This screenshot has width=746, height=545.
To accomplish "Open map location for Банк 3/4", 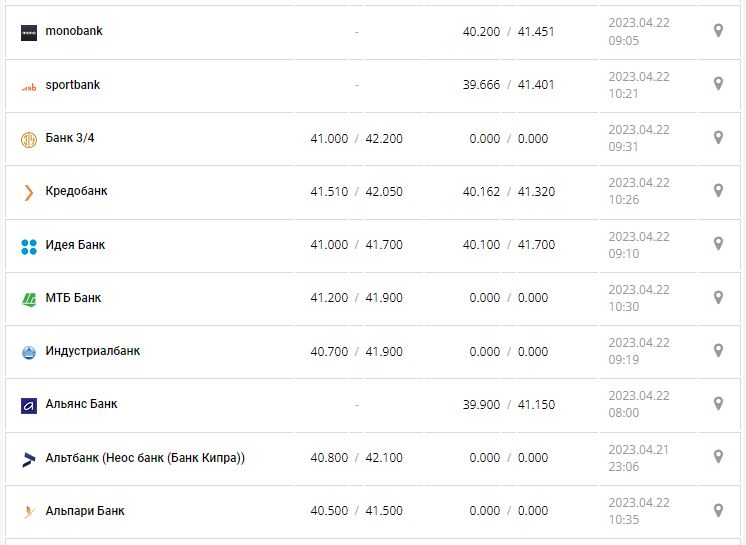I will pyautogui.click(x=718, y=138).
